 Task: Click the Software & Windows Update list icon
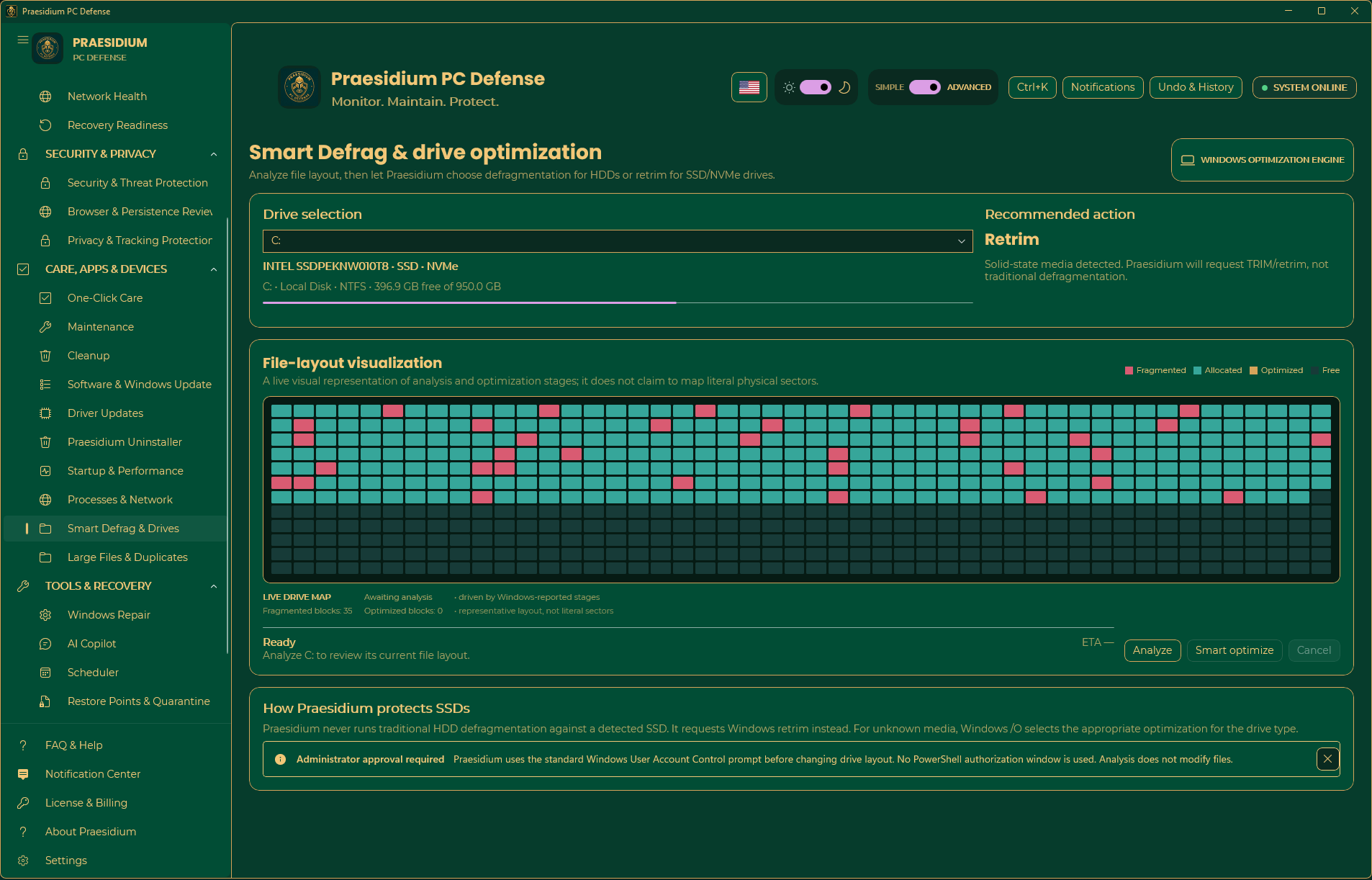(45, 385)
